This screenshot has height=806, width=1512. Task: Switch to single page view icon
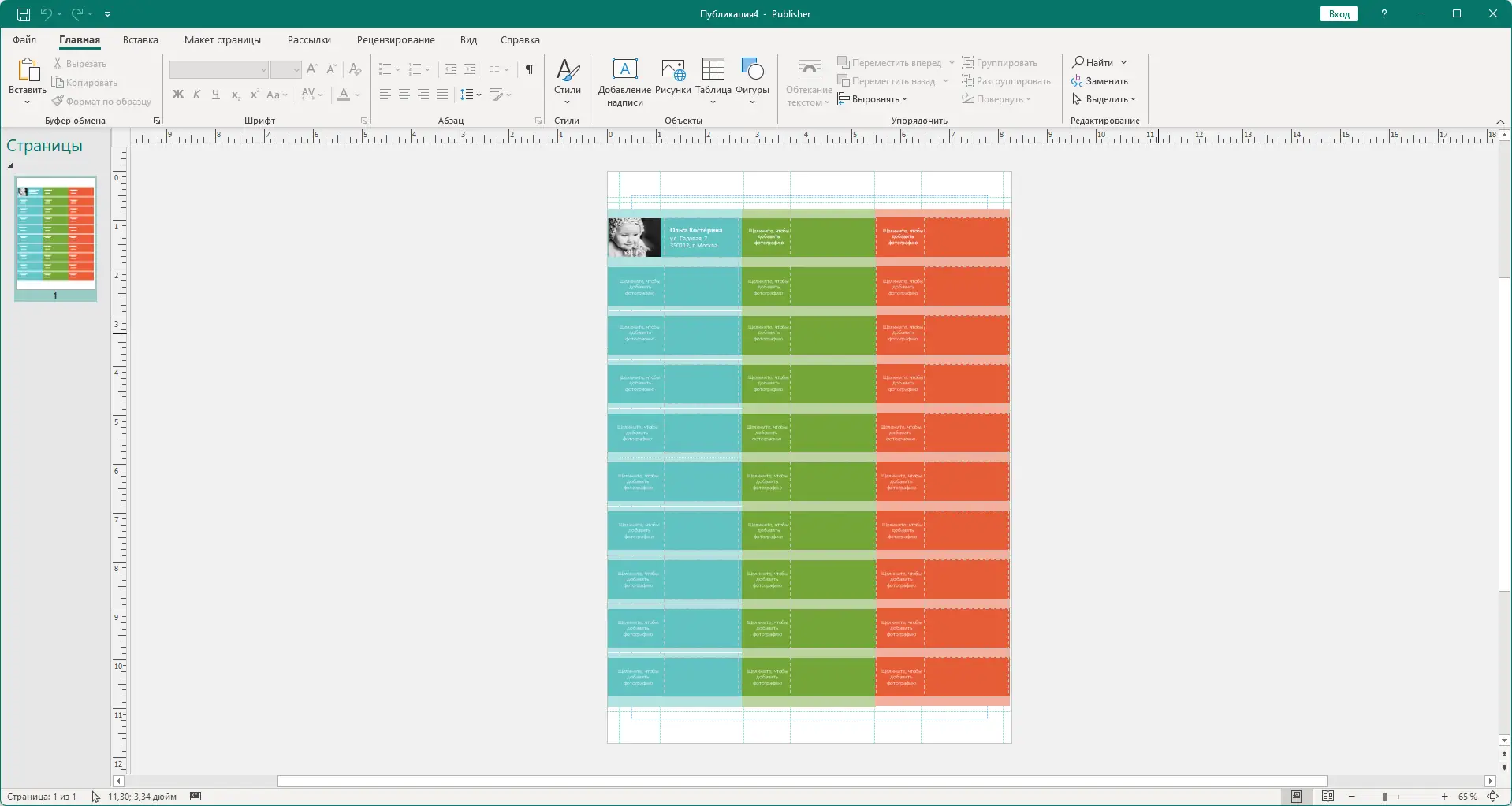1297,797
